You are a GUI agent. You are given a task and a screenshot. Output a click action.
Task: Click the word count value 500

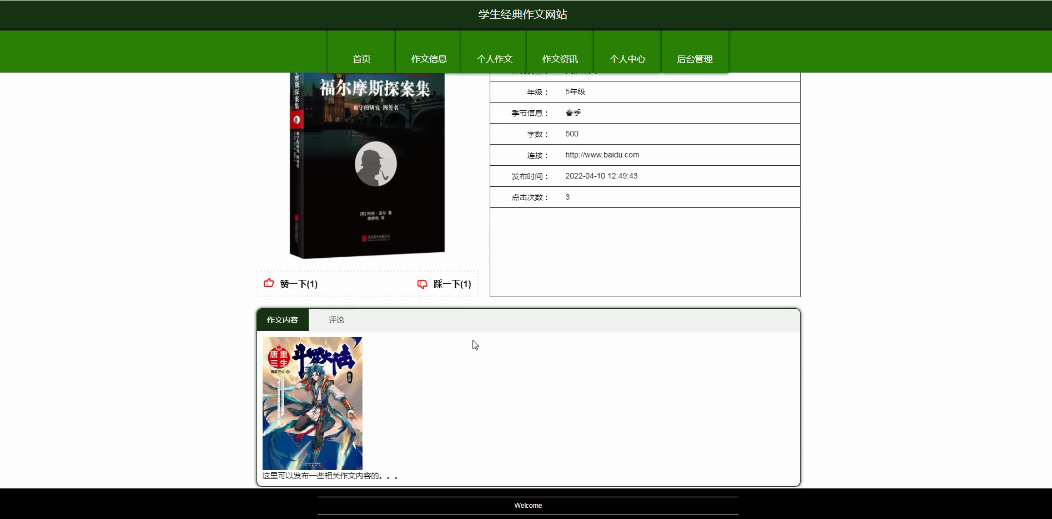click(x=572, y=134)
